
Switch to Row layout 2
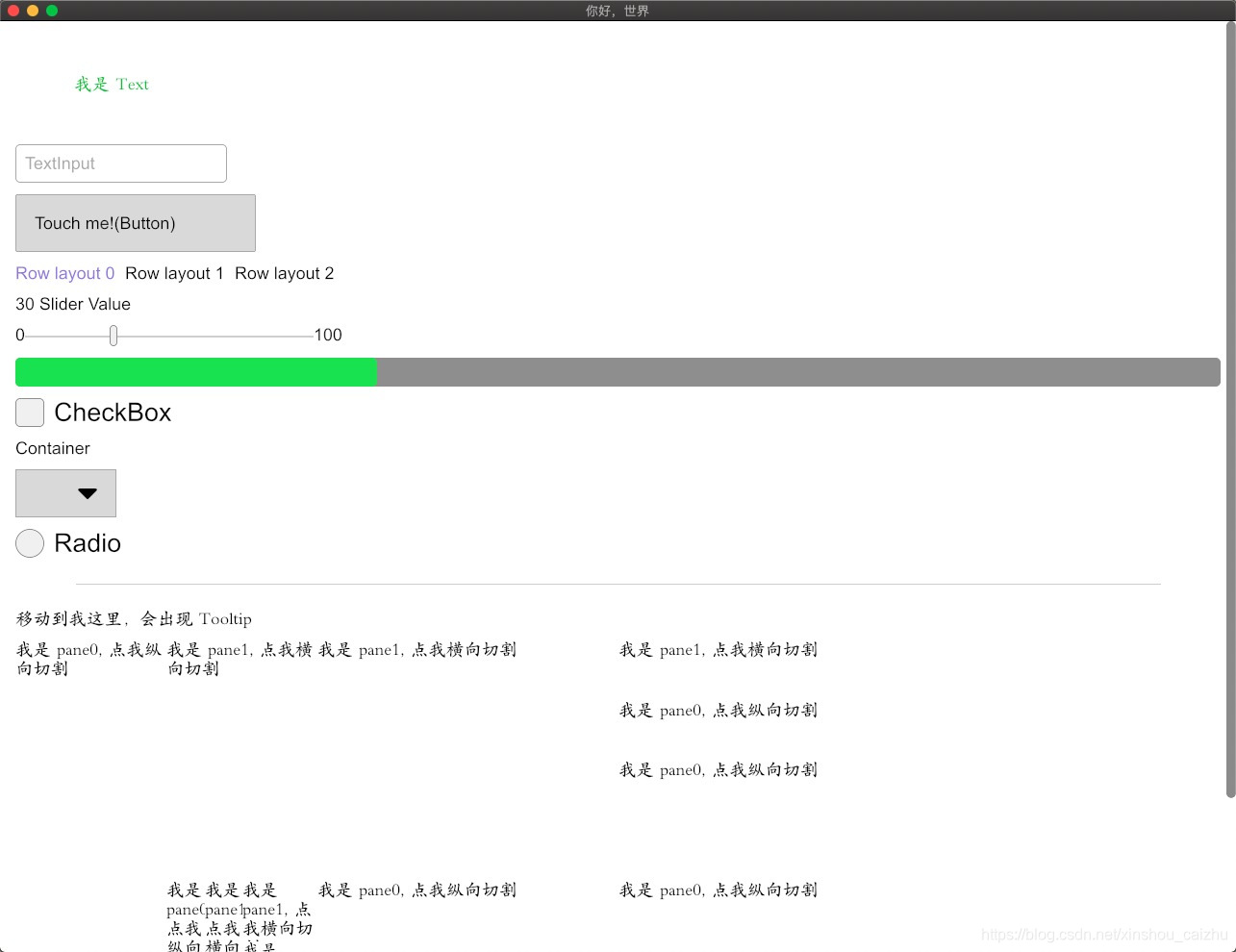pos(284,273)
